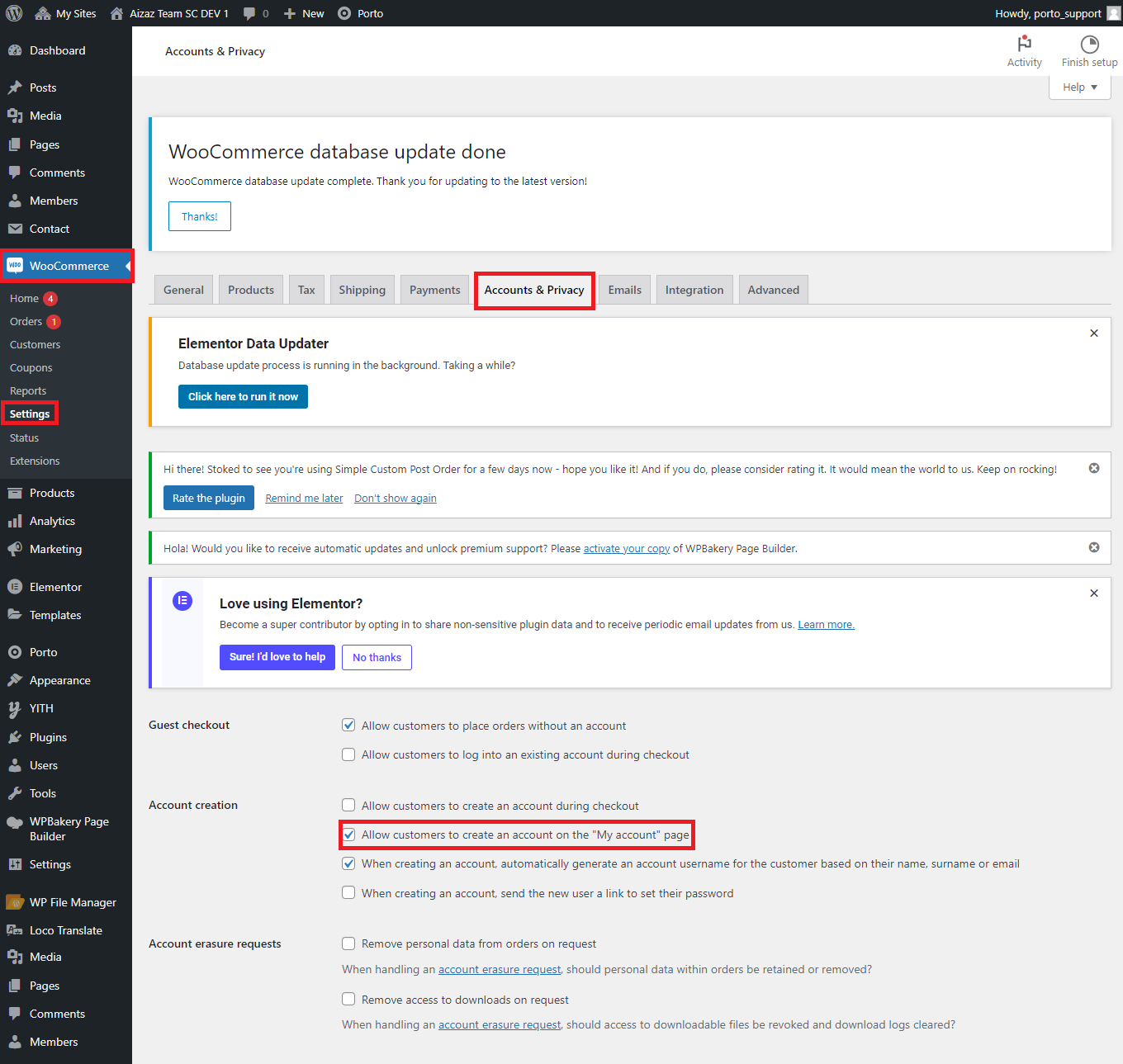Click the Users icon in the sidebar
This screenshot has height=1064, width=1123.
pos(15,765)
